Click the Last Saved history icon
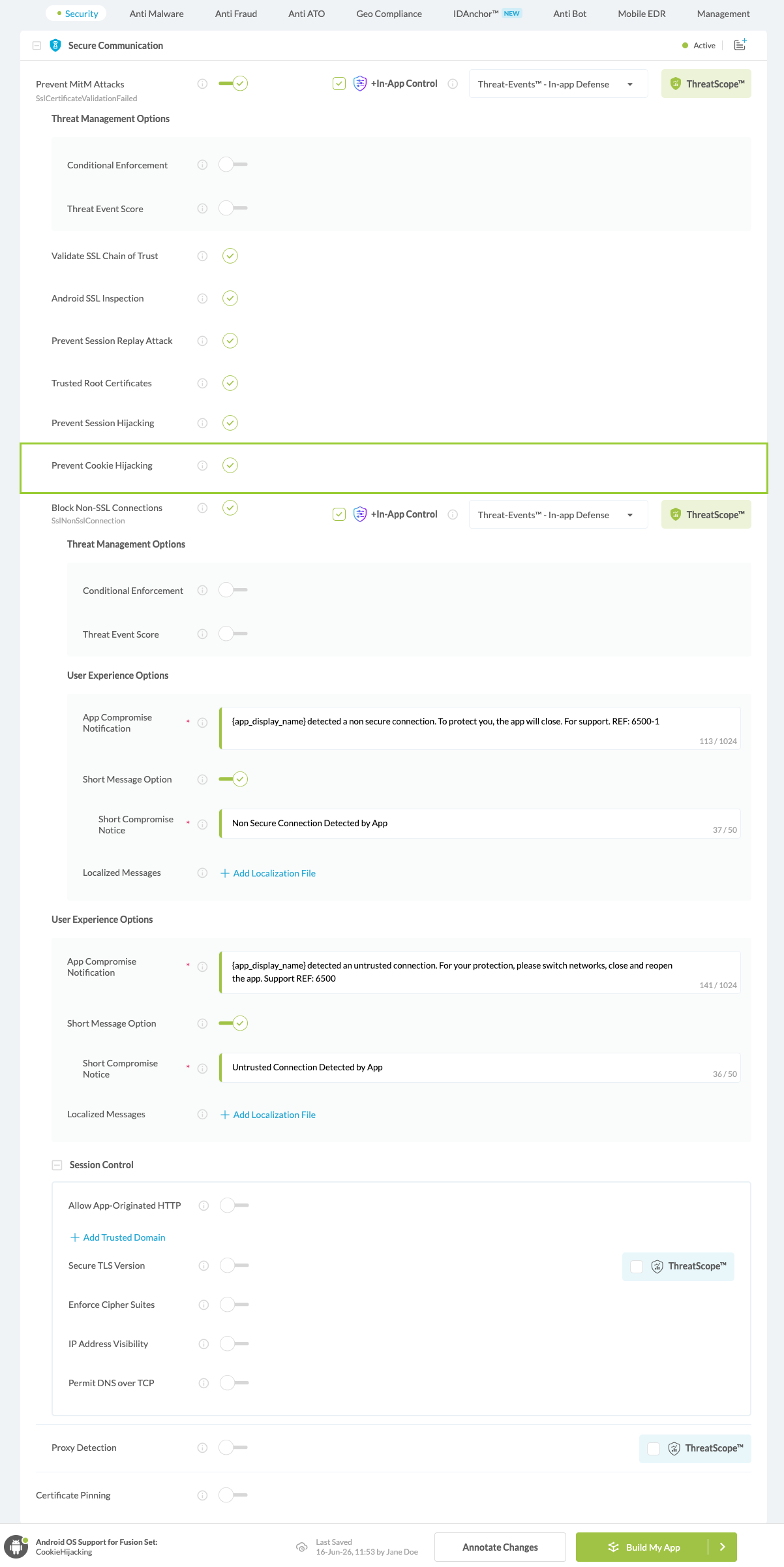This screenshot has height=1567, width=784. [301, 1547]
